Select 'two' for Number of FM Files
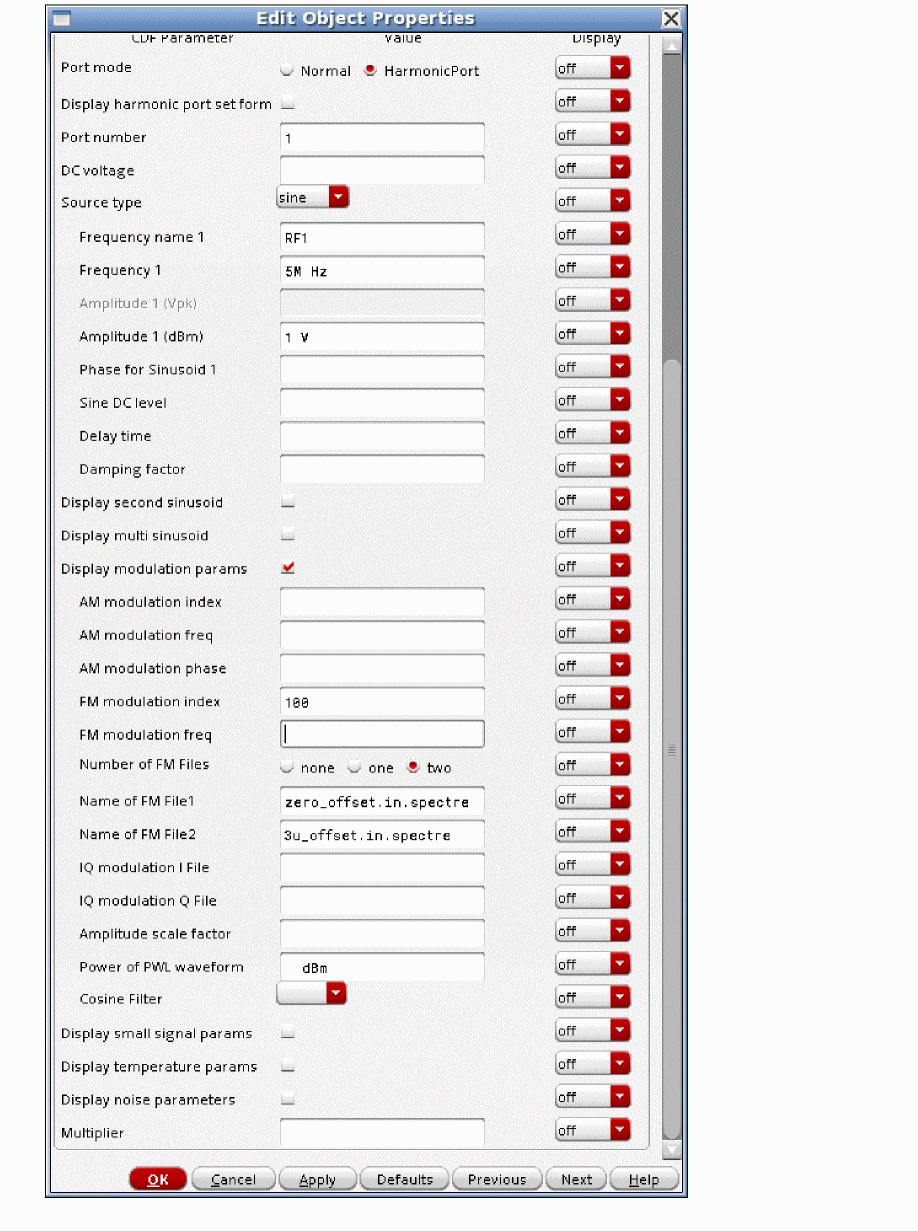918x1231 pixels. (x=413, y=768)
